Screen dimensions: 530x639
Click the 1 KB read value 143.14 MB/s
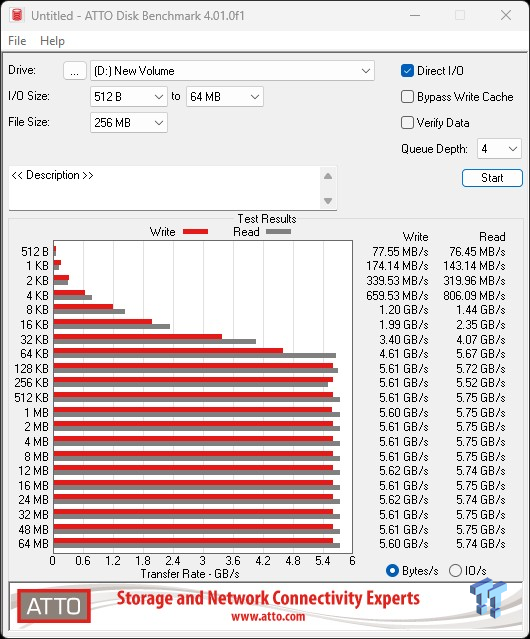coord(474,266)
